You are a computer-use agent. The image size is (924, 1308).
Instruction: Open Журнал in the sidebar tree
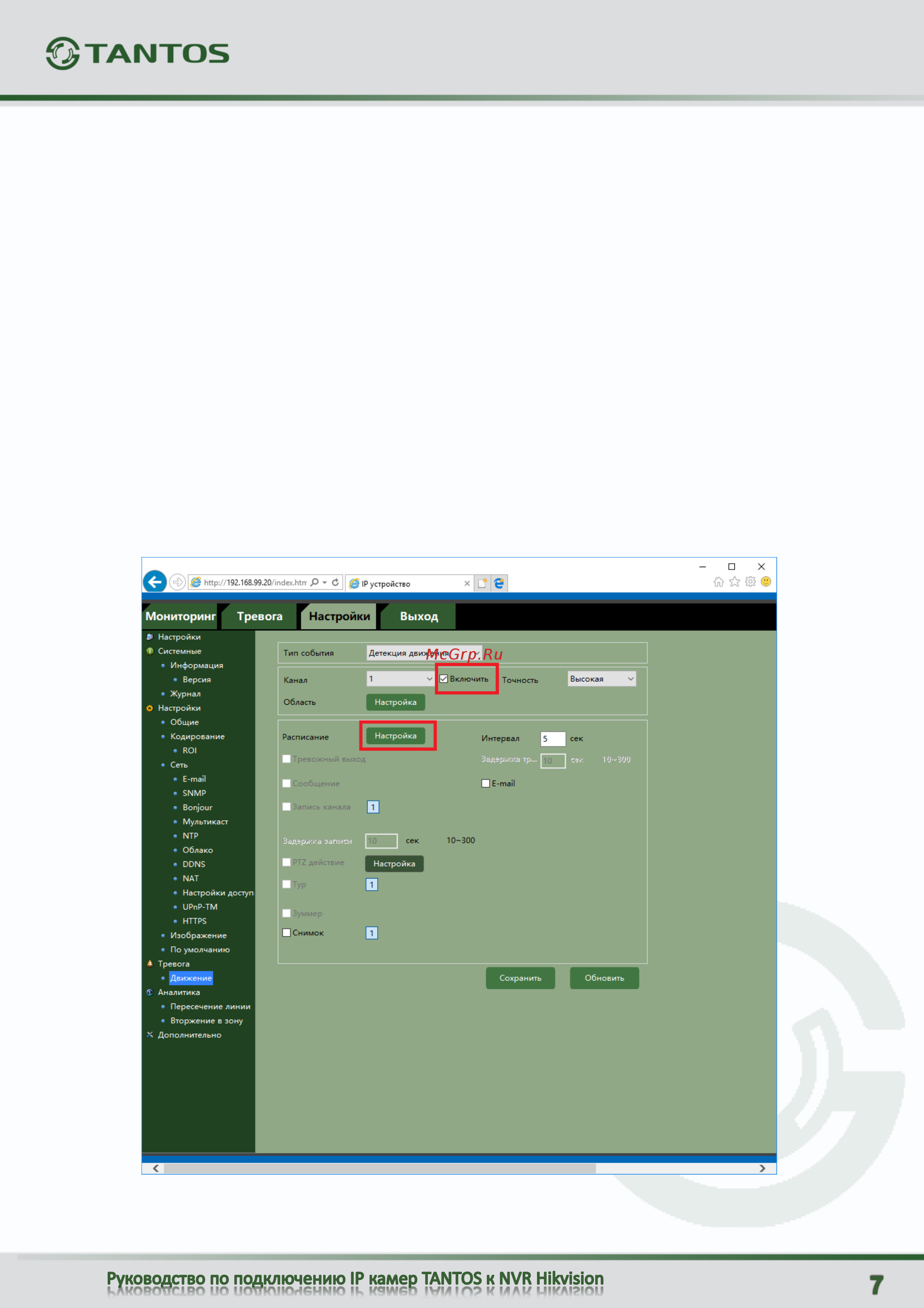185,694
